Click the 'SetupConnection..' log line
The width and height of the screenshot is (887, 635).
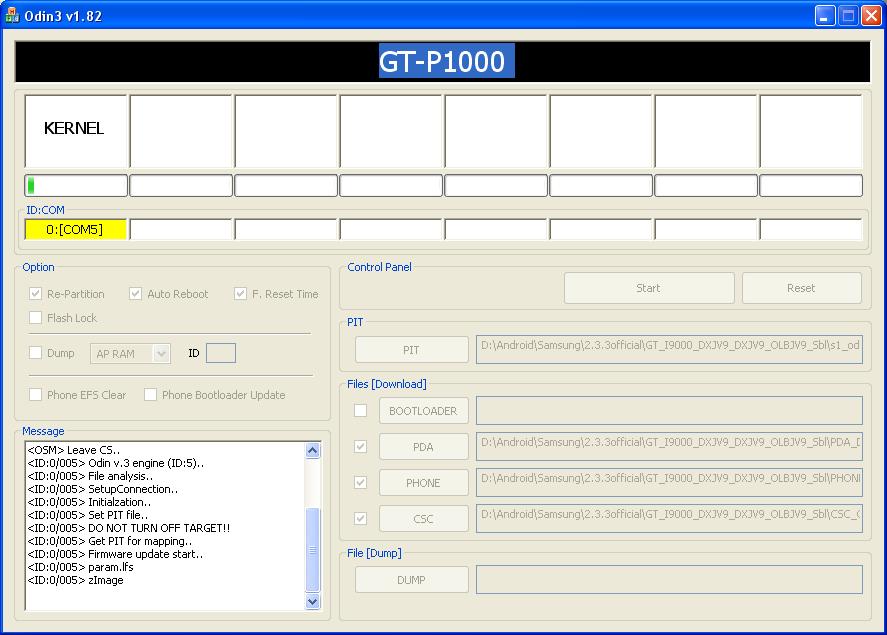(103, 489)
